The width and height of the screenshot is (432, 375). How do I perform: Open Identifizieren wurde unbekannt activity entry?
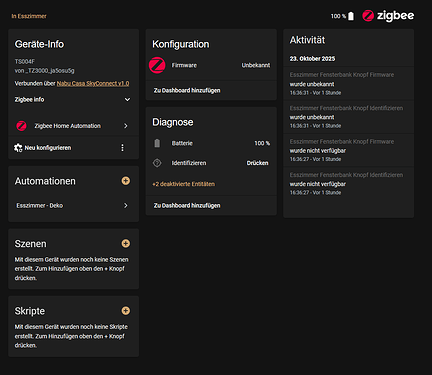tap(349, 117)
